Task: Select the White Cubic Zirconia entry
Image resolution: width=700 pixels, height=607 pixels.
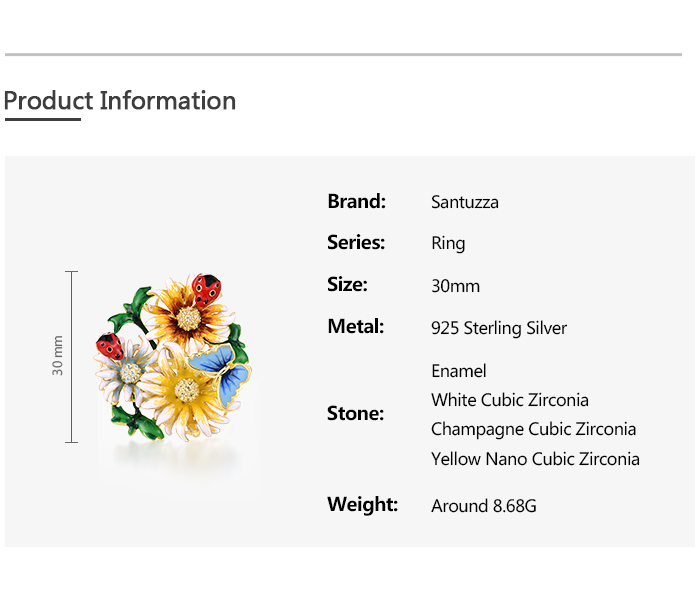Action: tap(510, 400)
